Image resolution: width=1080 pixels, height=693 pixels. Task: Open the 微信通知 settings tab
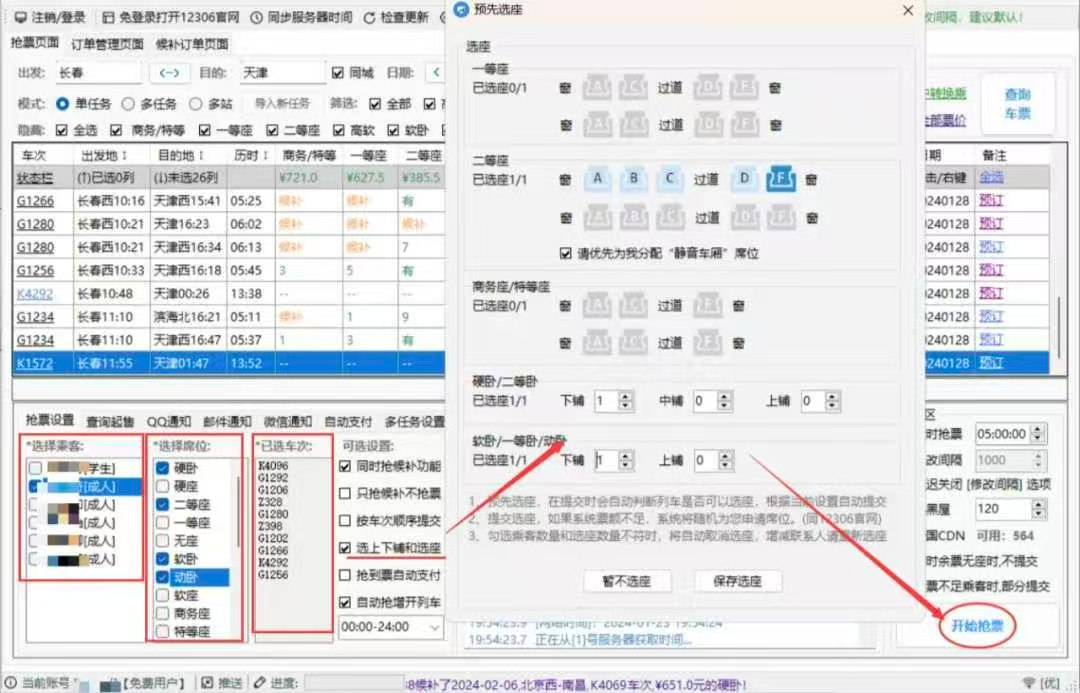(288, 421)
